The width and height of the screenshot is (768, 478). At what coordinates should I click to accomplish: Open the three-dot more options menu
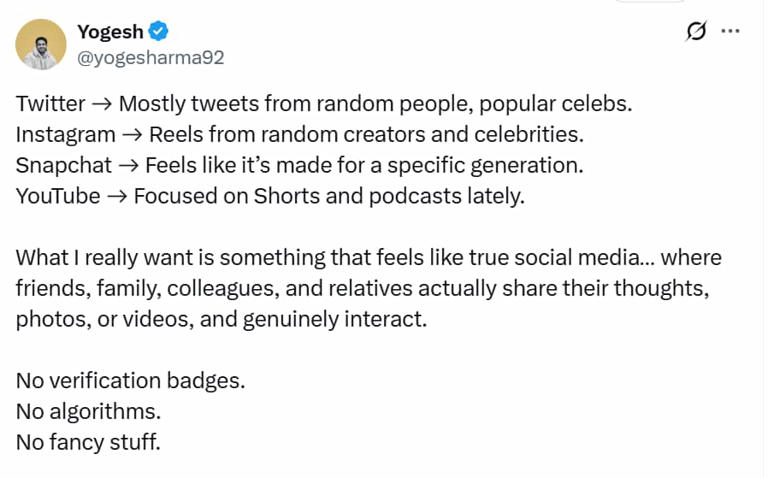pos(731,31)
